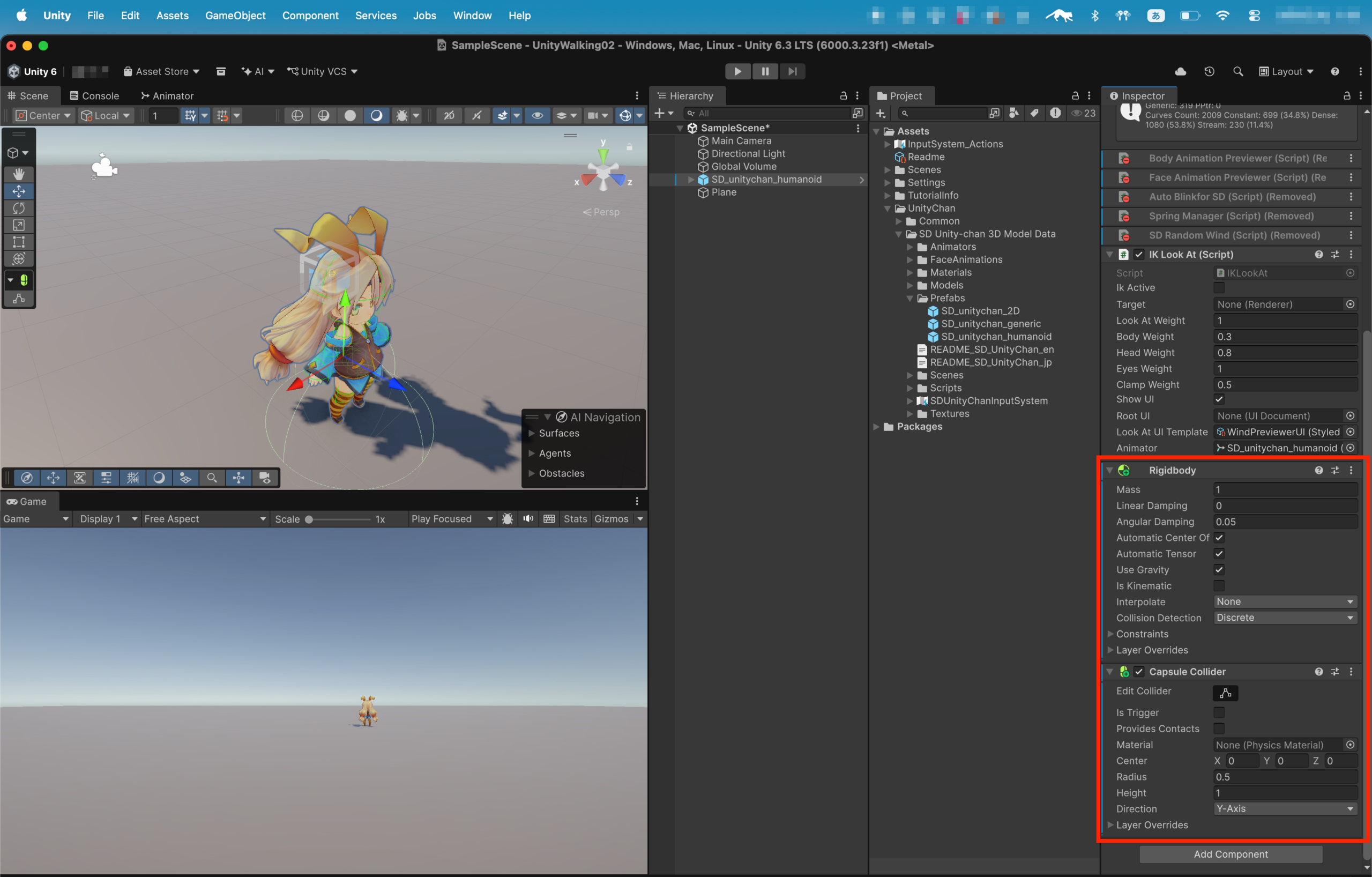Enable the Is Kinematic checkbox
The width and height of the screenshot is (1372, 877).
[x=1219, y=586]
